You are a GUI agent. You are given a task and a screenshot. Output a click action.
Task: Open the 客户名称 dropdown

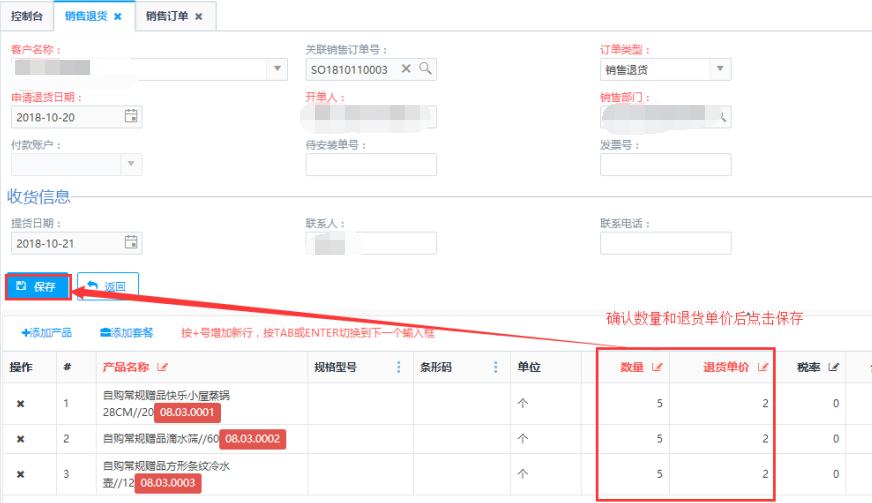(277, 69)
